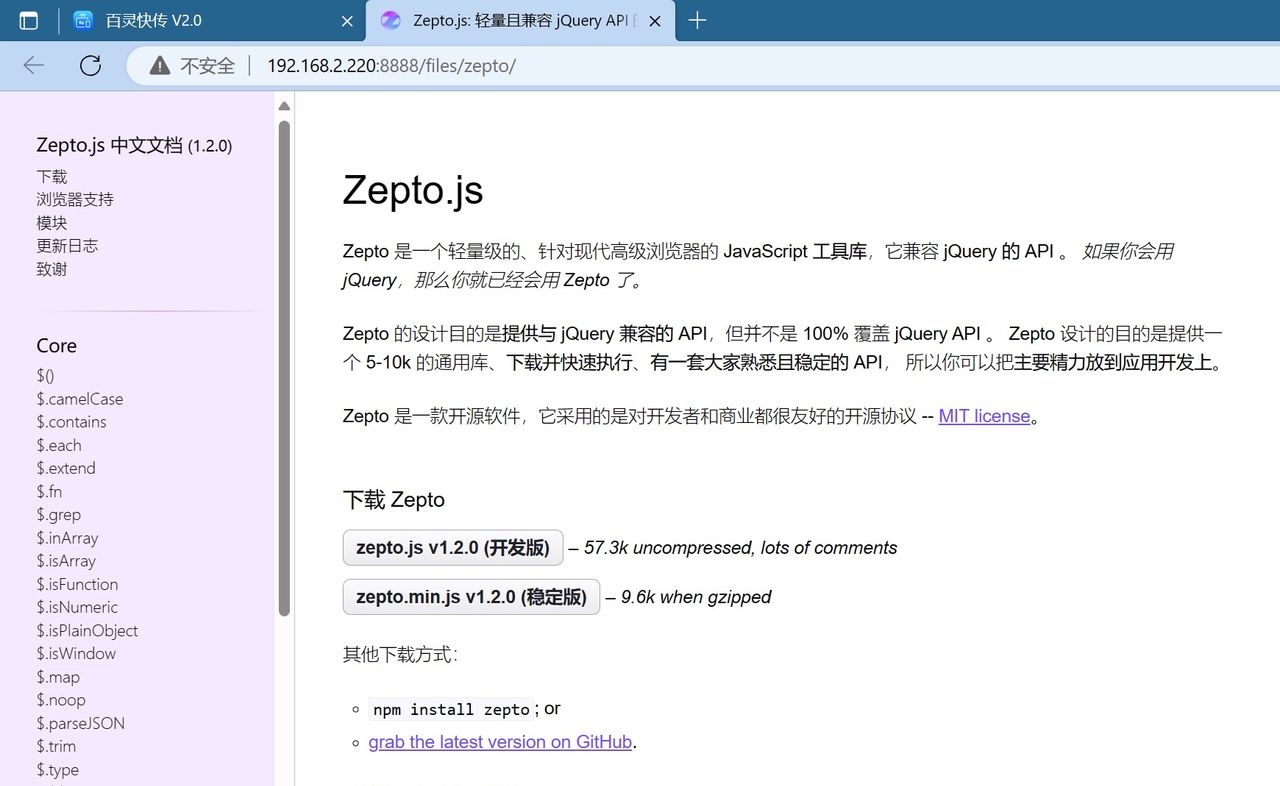Download zepto.js v1.2.0 (开发版)
Image resolution: width=1280 pixels, height=786 pixels.
click(453, 548)
